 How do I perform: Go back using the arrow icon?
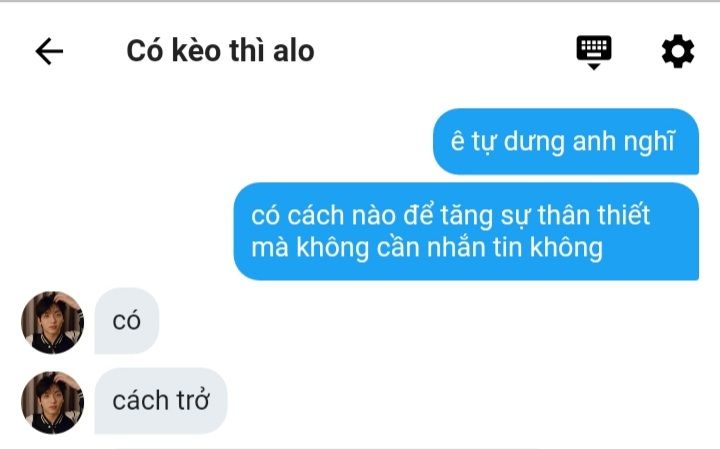coord(49,51)
